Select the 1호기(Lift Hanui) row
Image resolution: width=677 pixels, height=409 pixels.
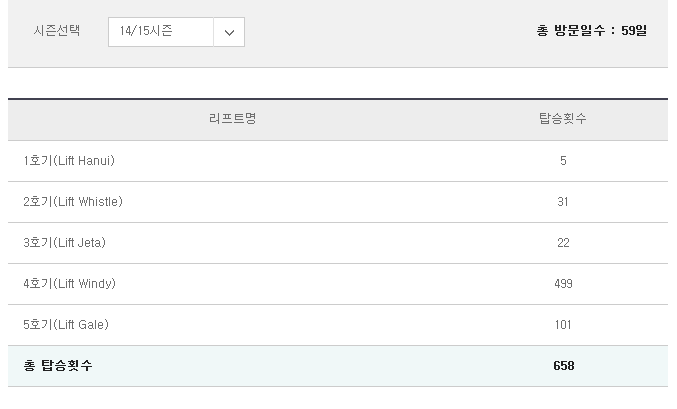click(338, 161)
